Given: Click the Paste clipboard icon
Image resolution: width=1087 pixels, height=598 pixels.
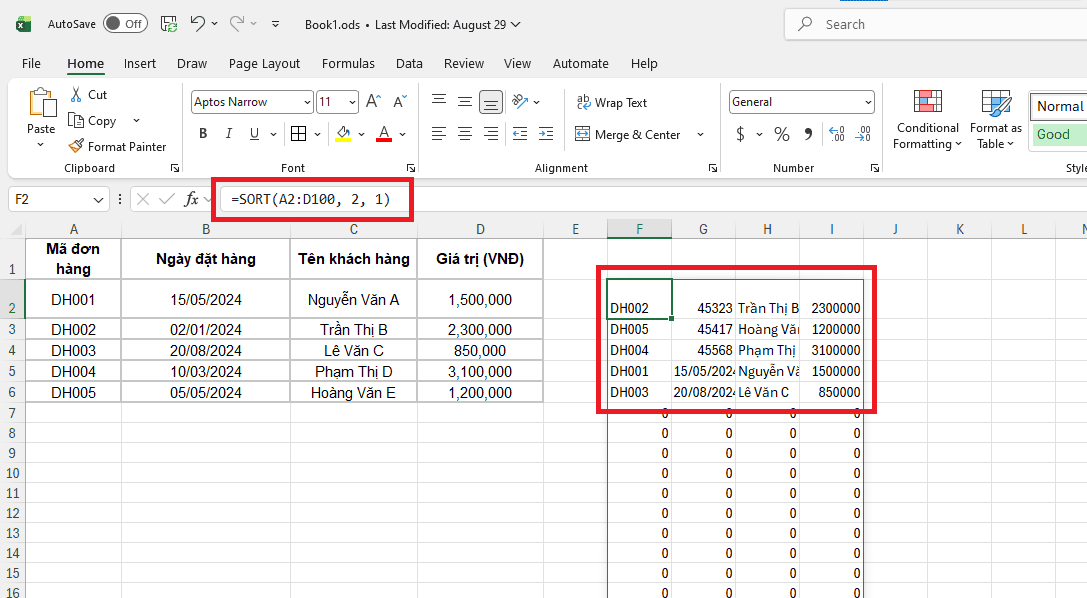Looking at the screenshot, I should 42,102.
